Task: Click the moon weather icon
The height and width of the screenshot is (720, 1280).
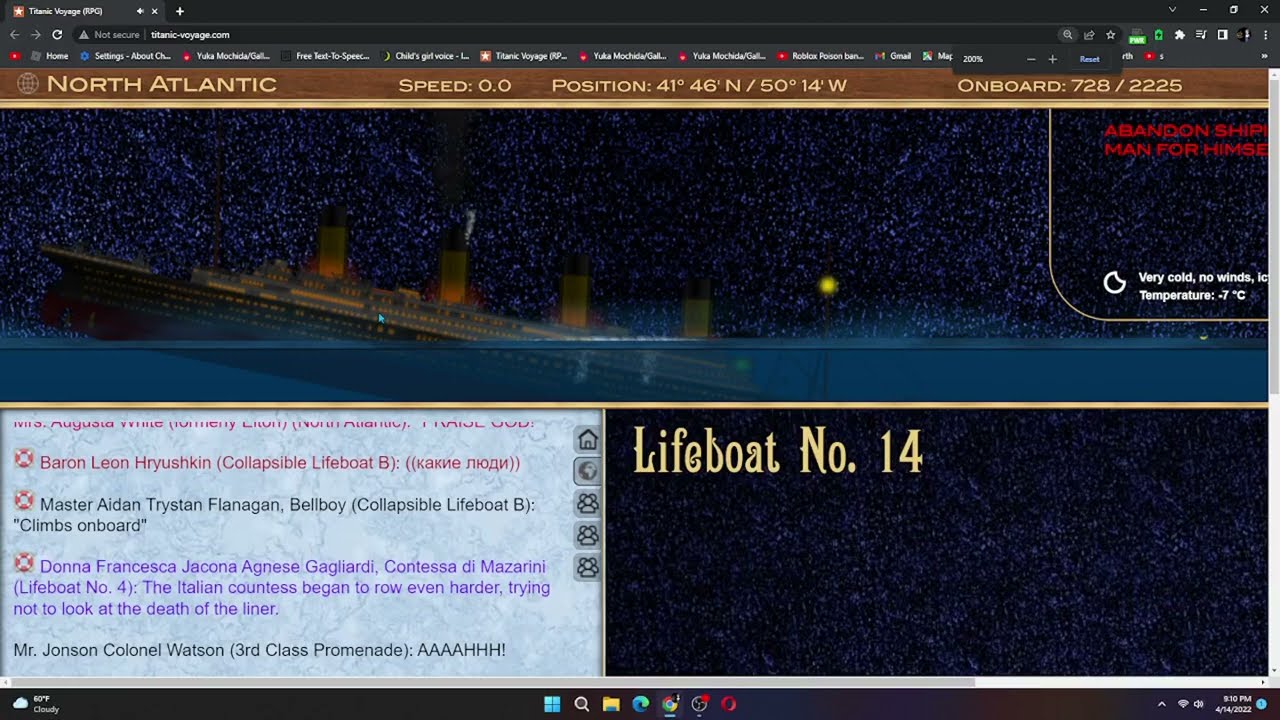Action: [x=1114, y=283]
